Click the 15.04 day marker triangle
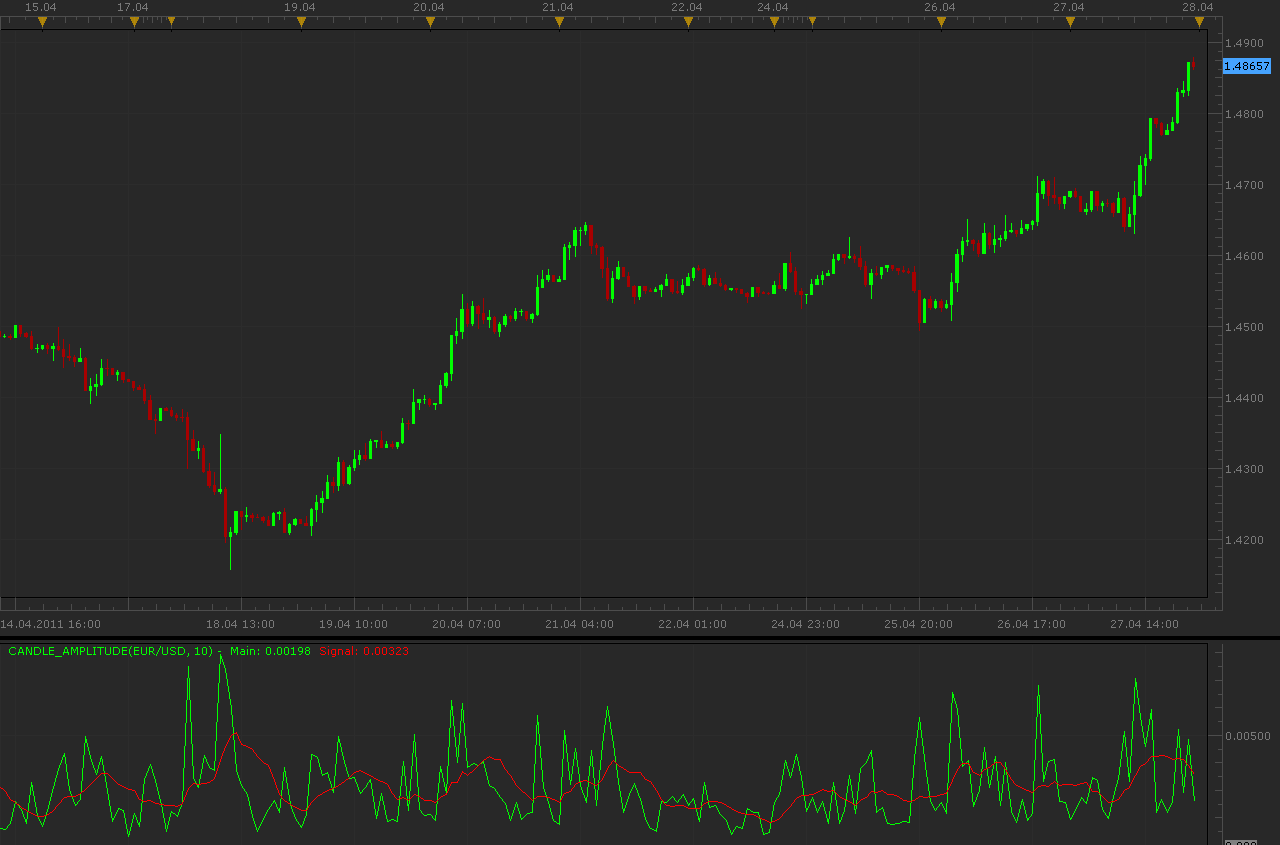This screenshot has width=1280, height=845. (42, 21)
